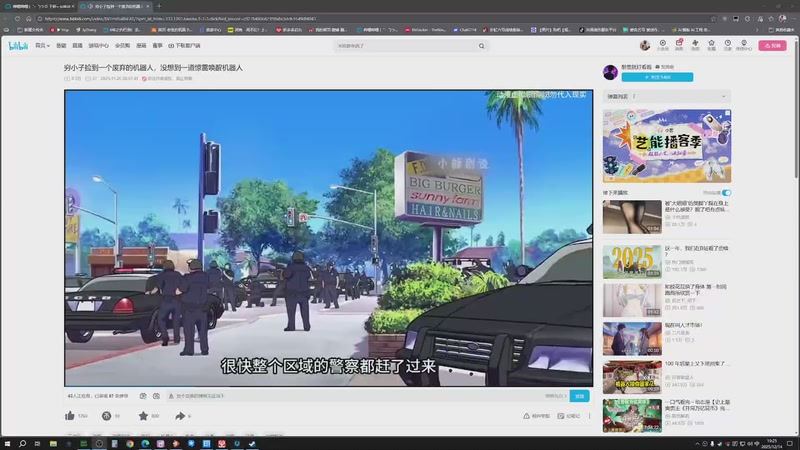Click the browser home button
Screen dimensions: 800x450
[29, 19]
